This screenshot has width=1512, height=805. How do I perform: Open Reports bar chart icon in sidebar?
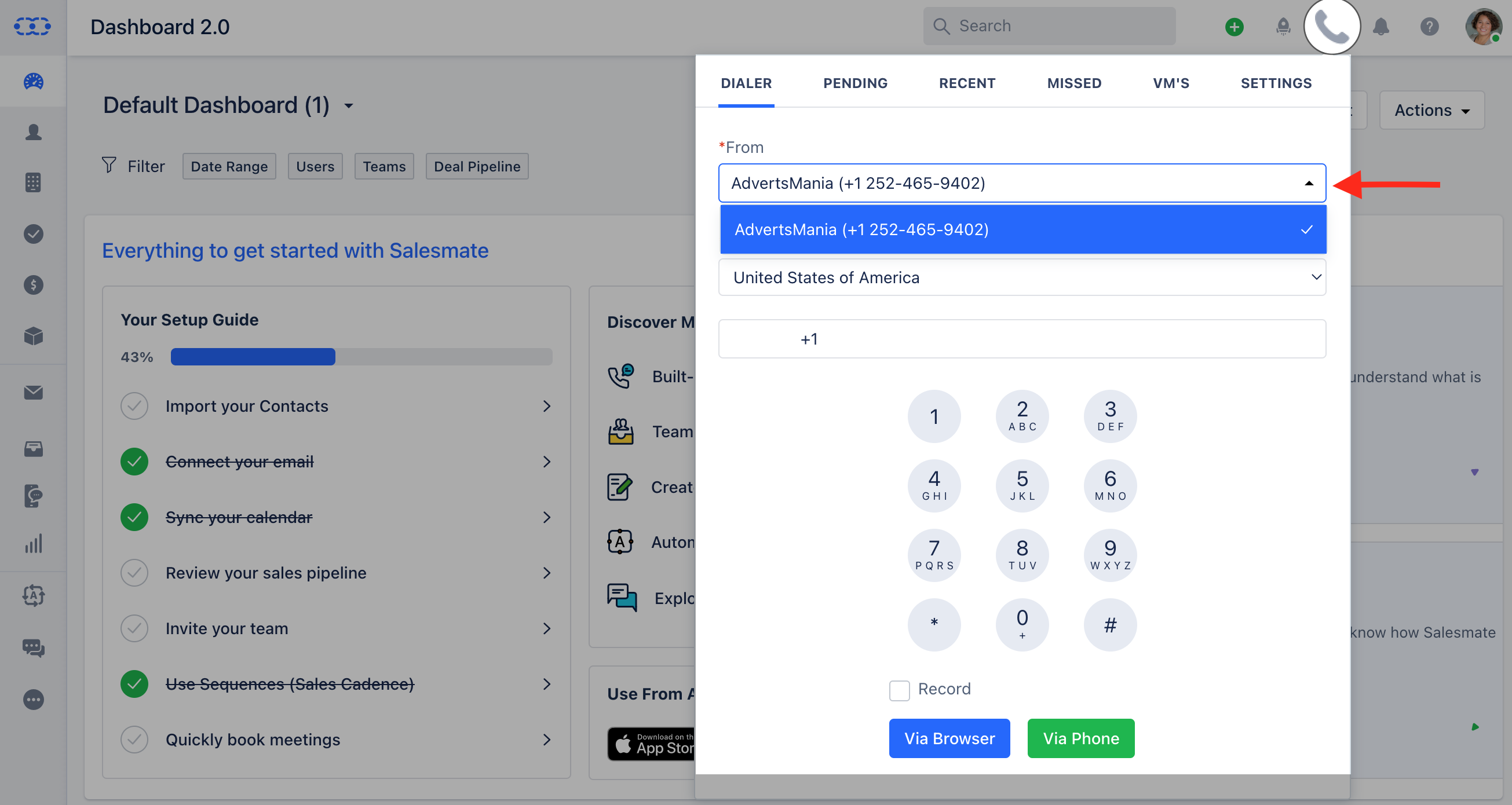34,543
